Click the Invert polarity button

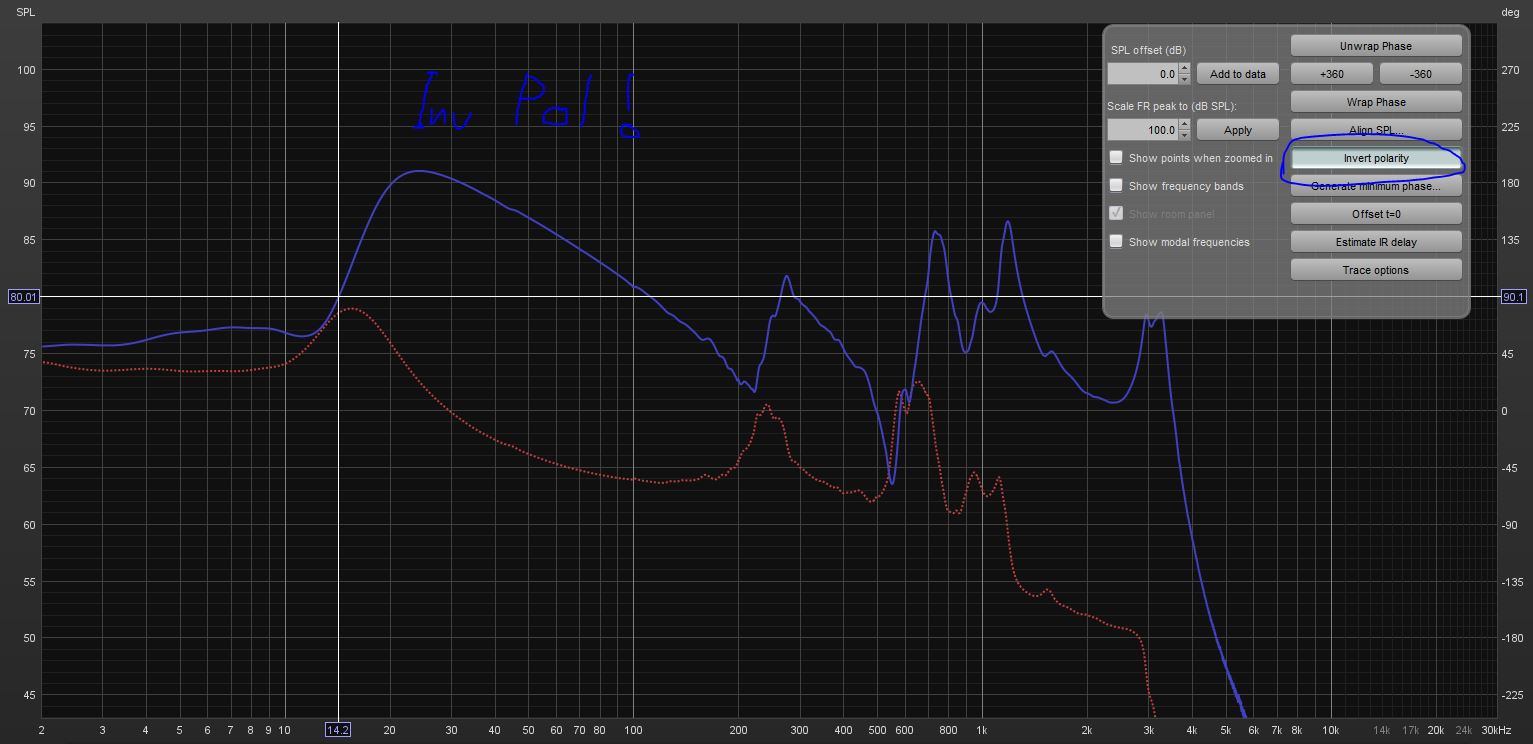[x=1376, y=158]
